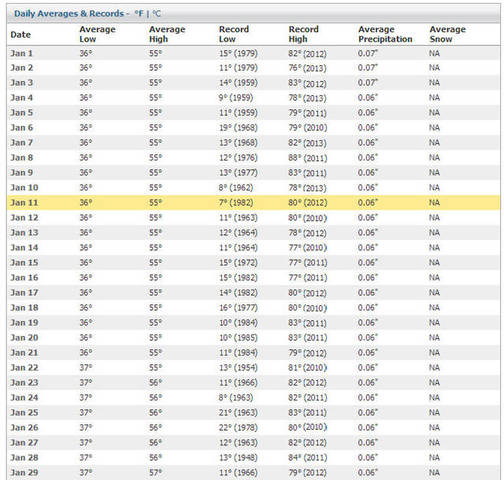The image size is (504, 480).
Task: Select record low 16° (1977) for Jan 18
Action: 238,308
